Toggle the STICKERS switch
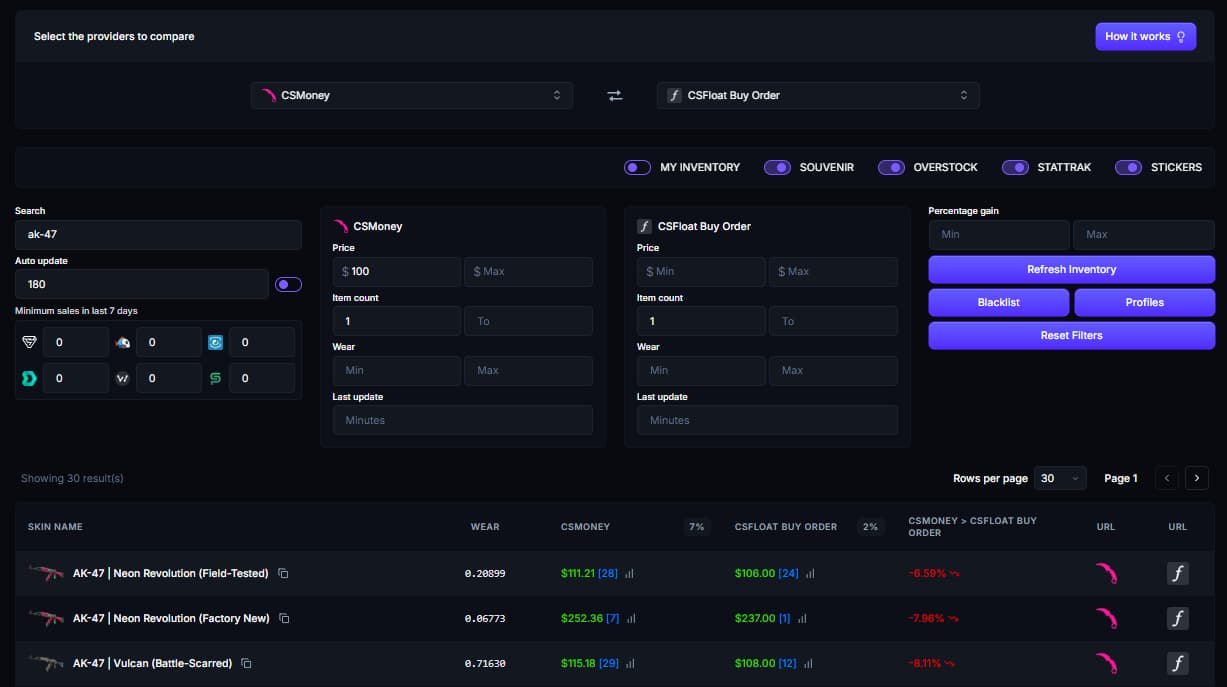 (1129, 167)
